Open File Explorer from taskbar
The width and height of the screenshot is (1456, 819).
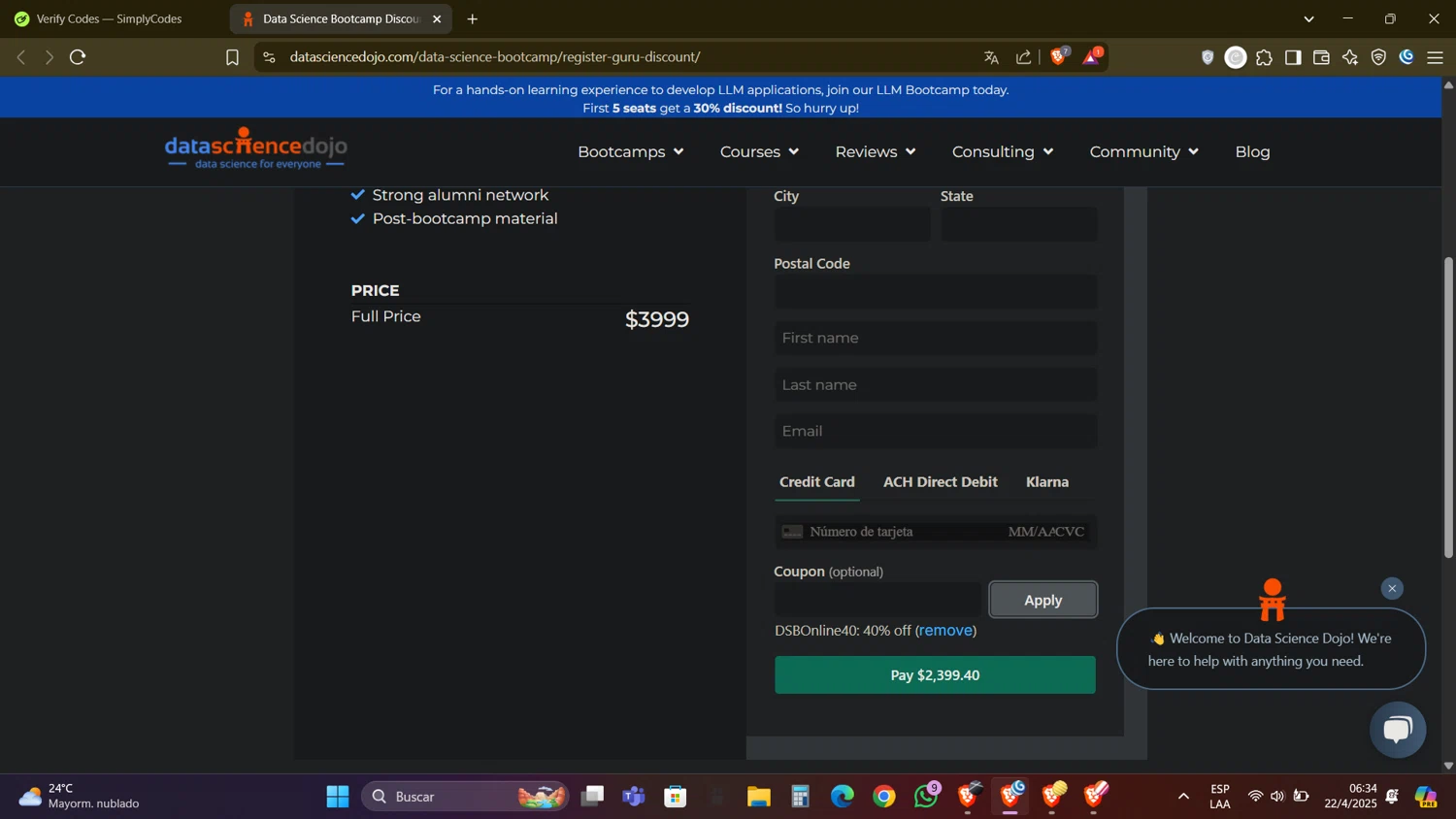pos(758,797)
